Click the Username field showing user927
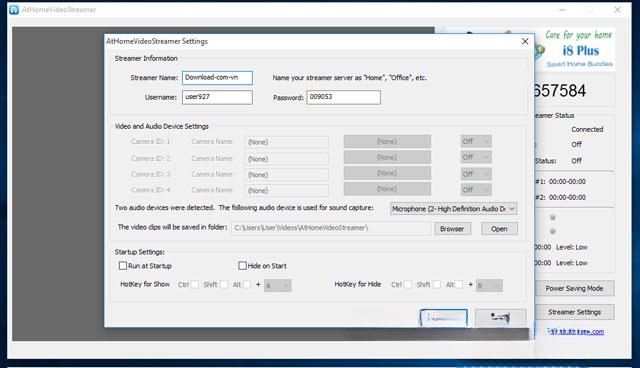This screenshot has height=368, width=640. click(217, 97)
